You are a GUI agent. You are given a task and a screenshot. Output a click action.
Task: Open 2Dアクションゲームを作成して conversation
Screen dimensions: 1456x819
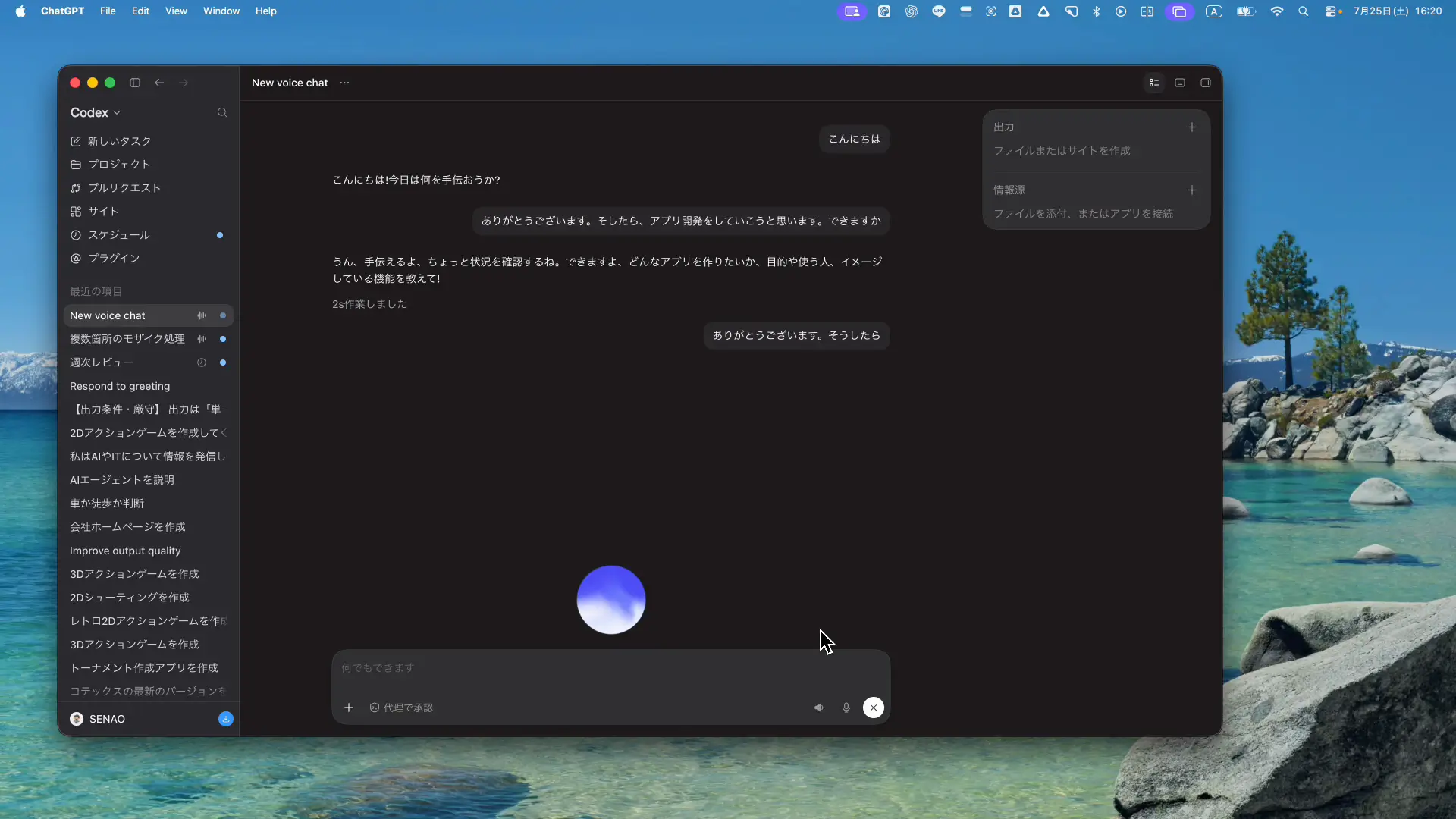click(149, 433)
